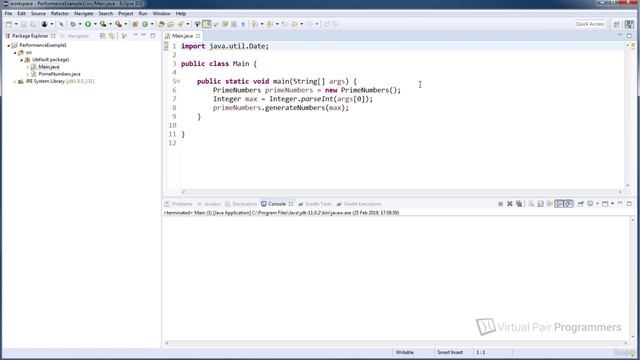Toggle Mark Occurrences in toolbar
Screen dimensions: 640x360
(x=207, y=24)
